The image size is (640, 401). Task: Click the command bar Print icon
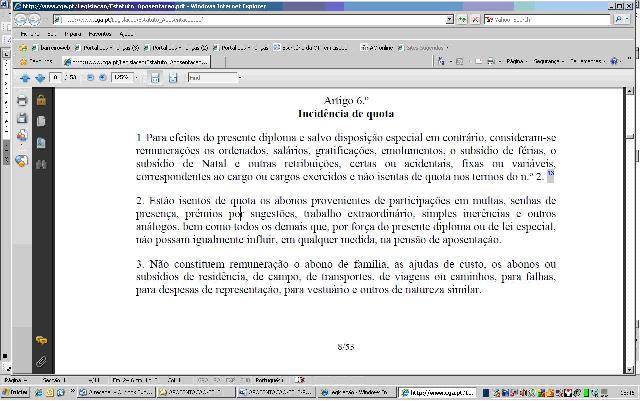491,61
